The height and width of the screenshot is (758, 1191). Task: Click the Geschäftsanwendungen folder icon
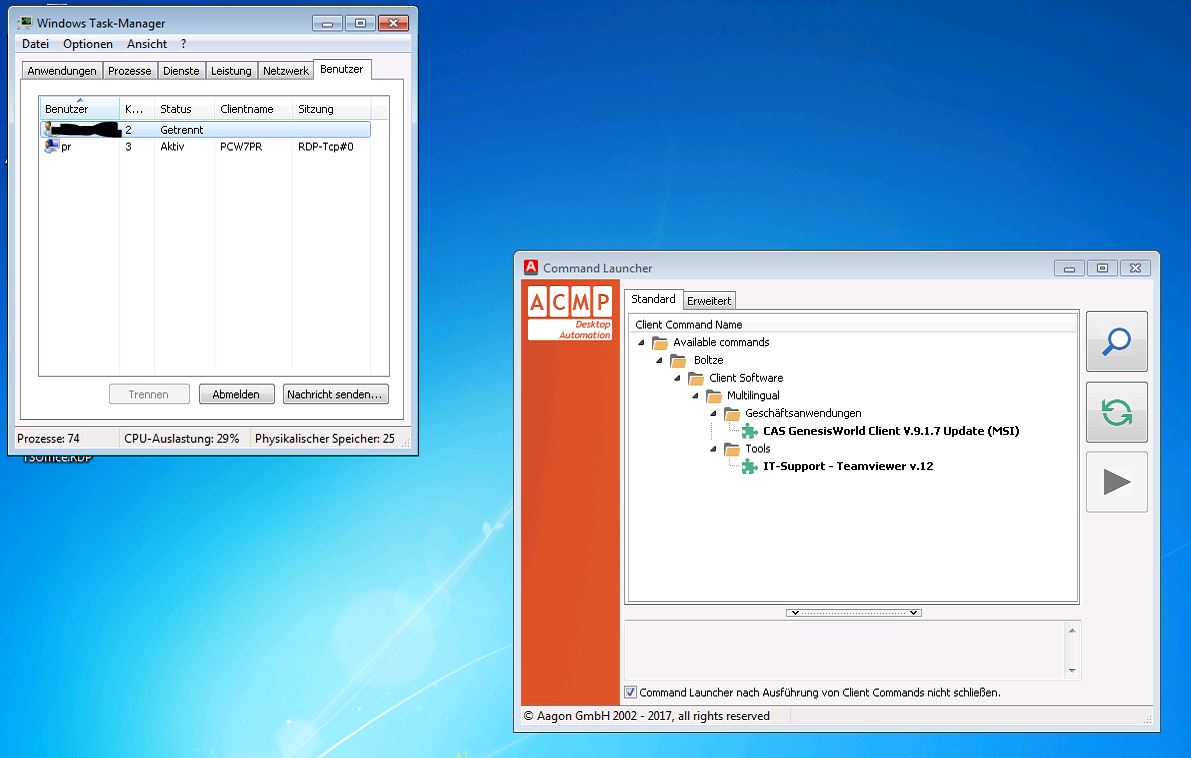tap(732, 413)
